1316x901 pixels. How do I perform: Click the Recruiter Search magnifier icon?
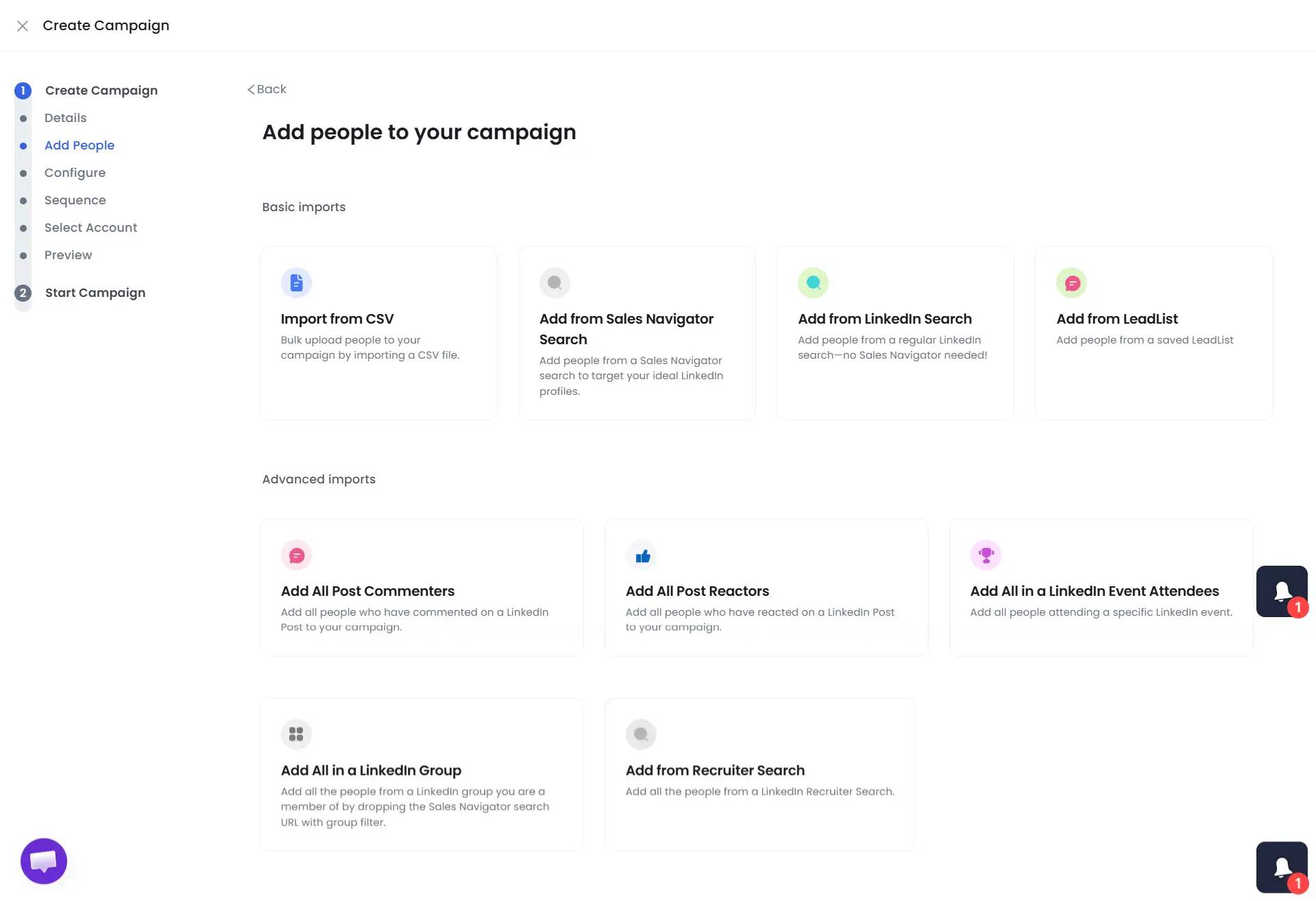[x=641, y=734]
